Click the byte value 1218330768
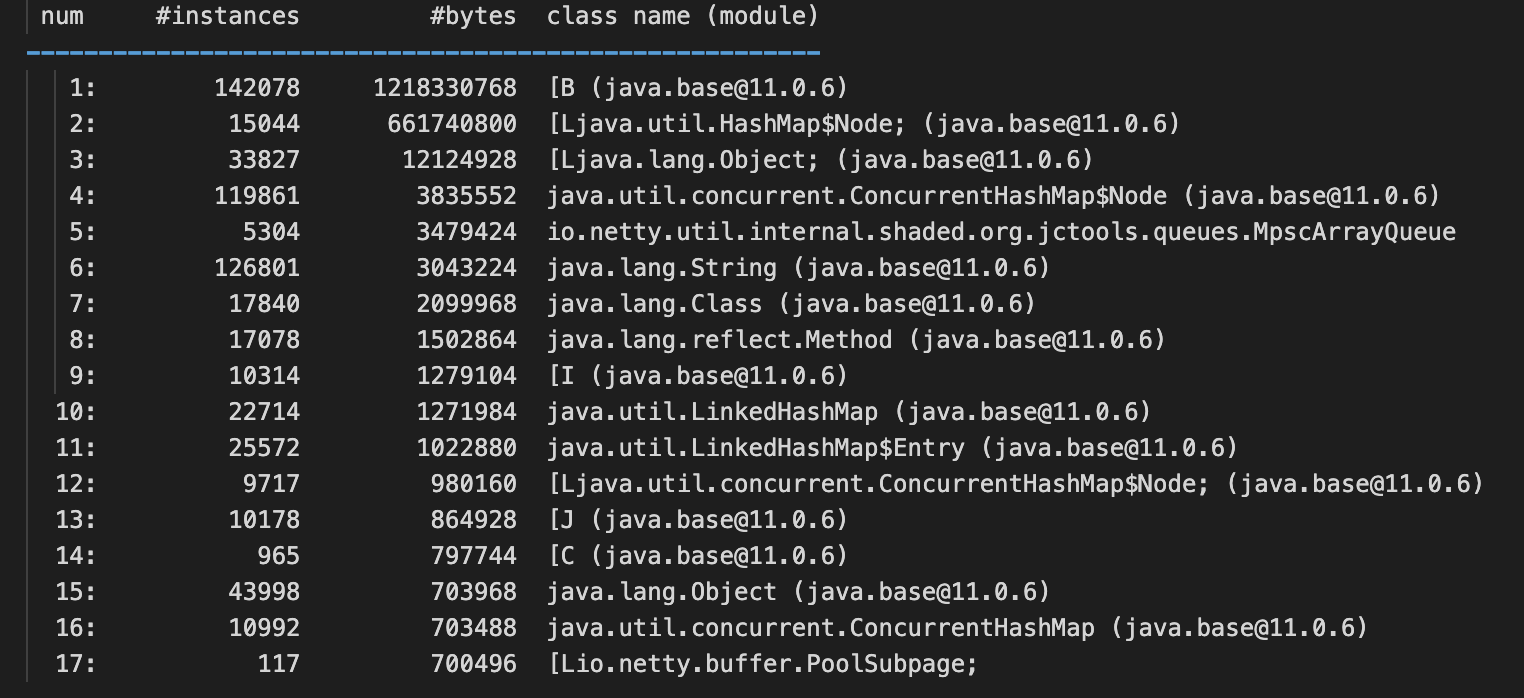Image resolution: width=1524 pixels, height=698 pixels. pyautogui.click(x=445, y=88)
